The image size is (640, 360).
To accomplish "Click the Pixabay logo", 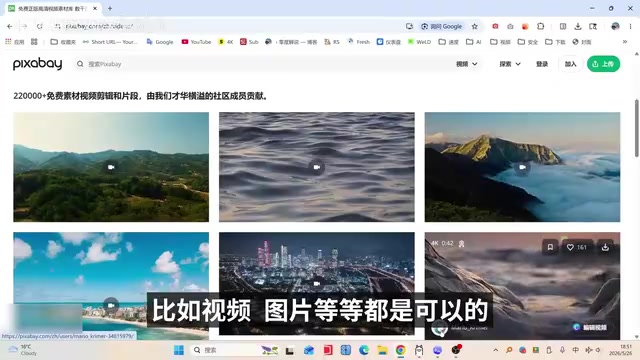I will 37,64.
